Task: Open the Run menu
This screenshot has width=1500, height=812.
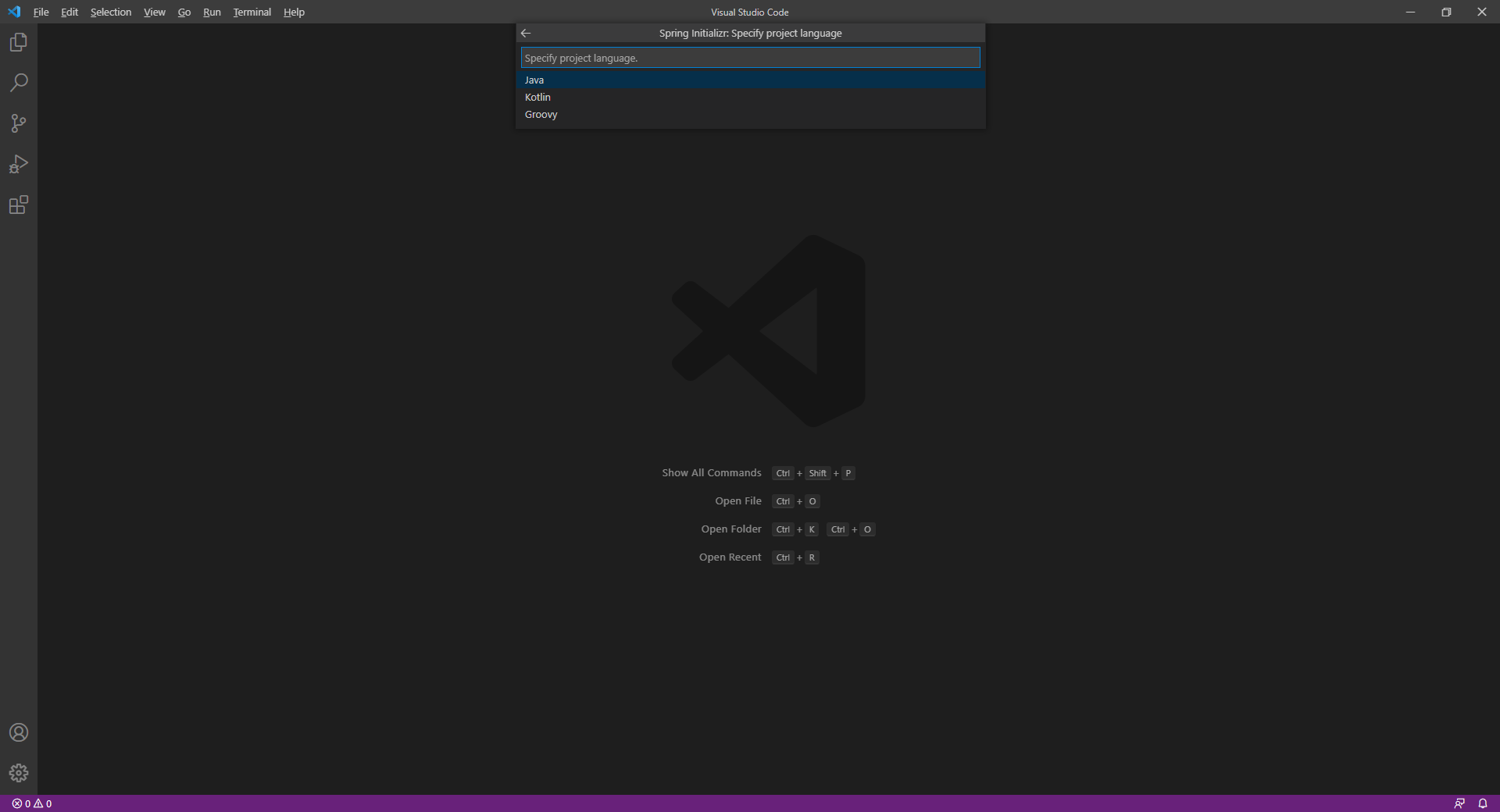Action: 212,12
